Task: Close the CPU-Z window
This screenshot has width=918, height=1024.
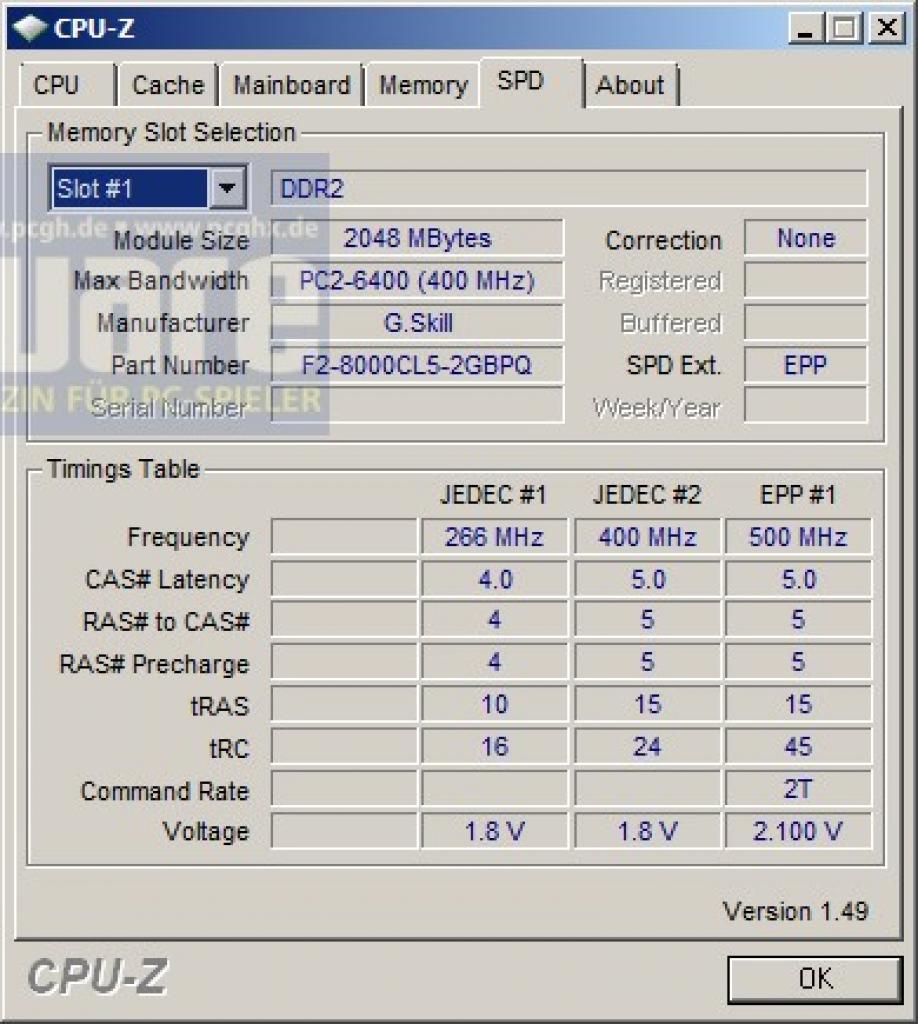Action: pyautogui.click(x=887, y=28)
